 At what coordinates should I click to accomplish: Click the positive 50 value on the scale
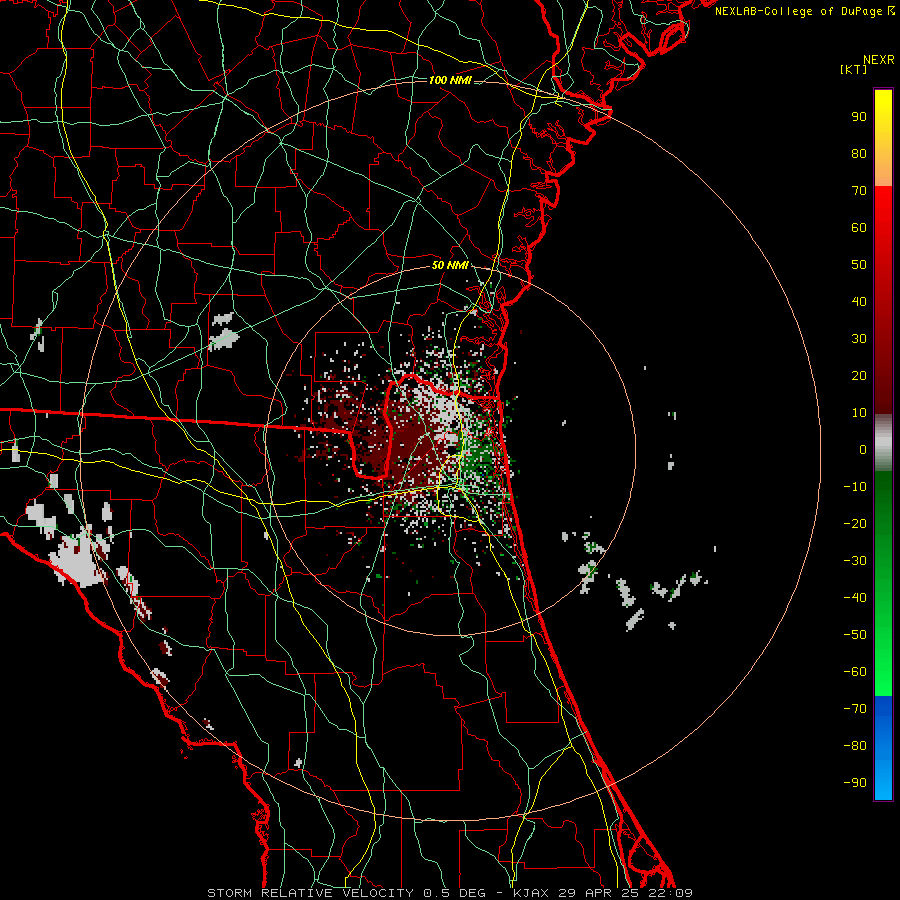(859, 265)
